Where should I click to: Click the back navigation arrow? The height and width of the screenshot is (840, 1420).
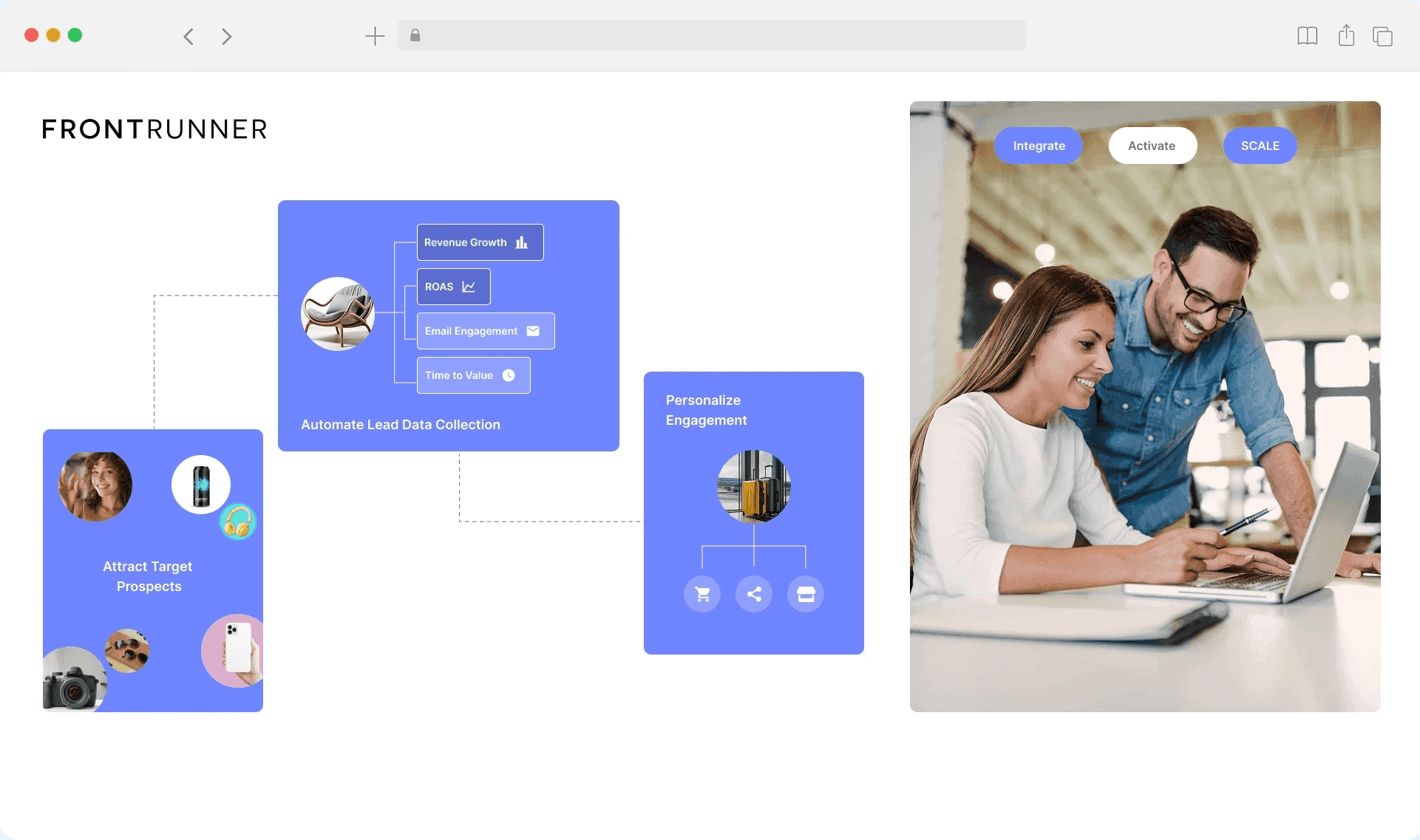click(x=188, y=35)
